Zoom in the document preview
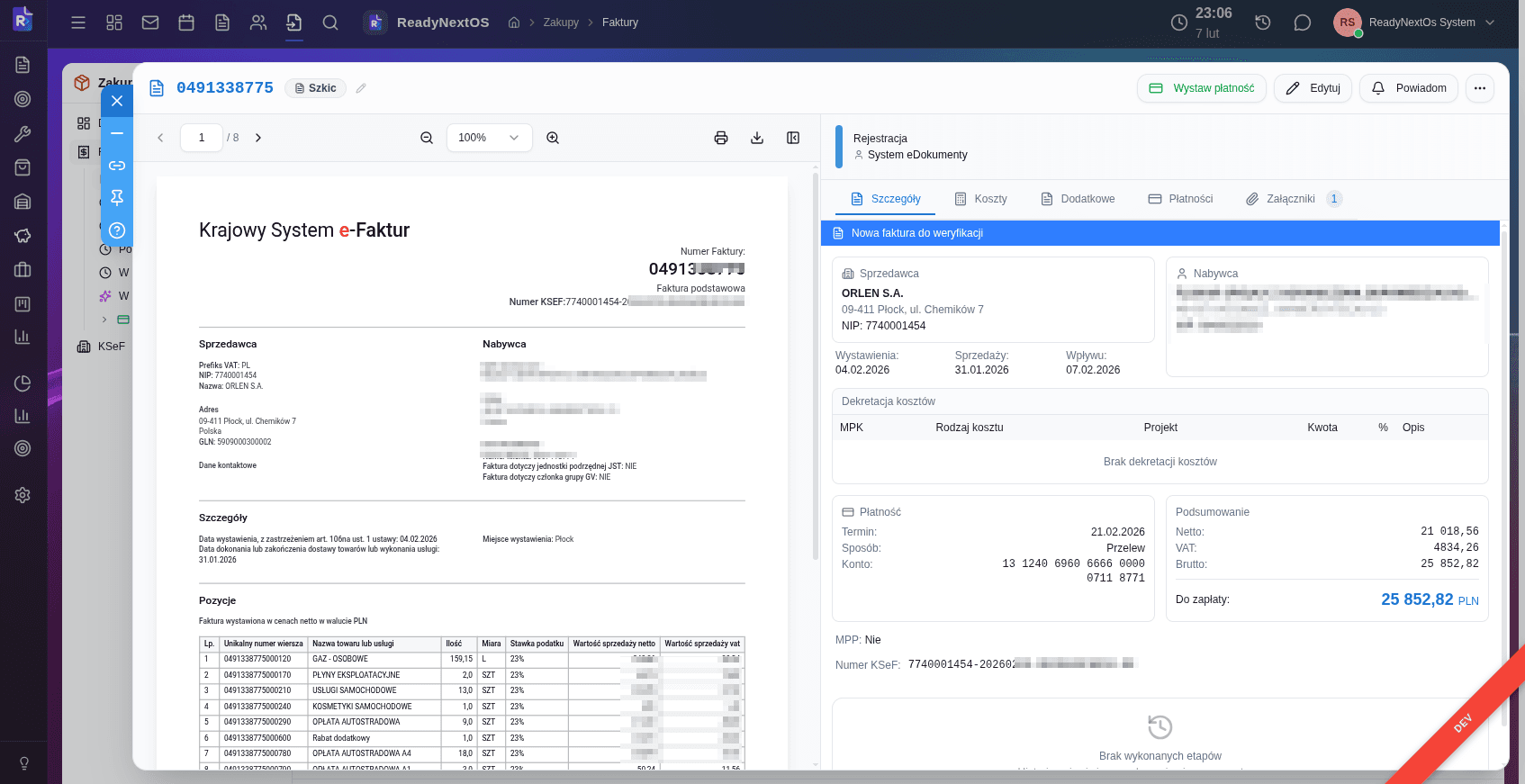The width and height of the screenshot is (1525, 784). click(553, 138)
